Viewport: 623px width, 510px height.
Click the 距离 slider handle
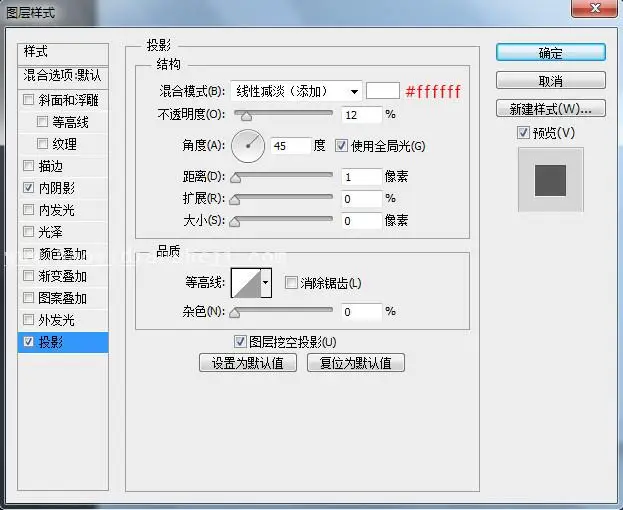coord(236,178)
